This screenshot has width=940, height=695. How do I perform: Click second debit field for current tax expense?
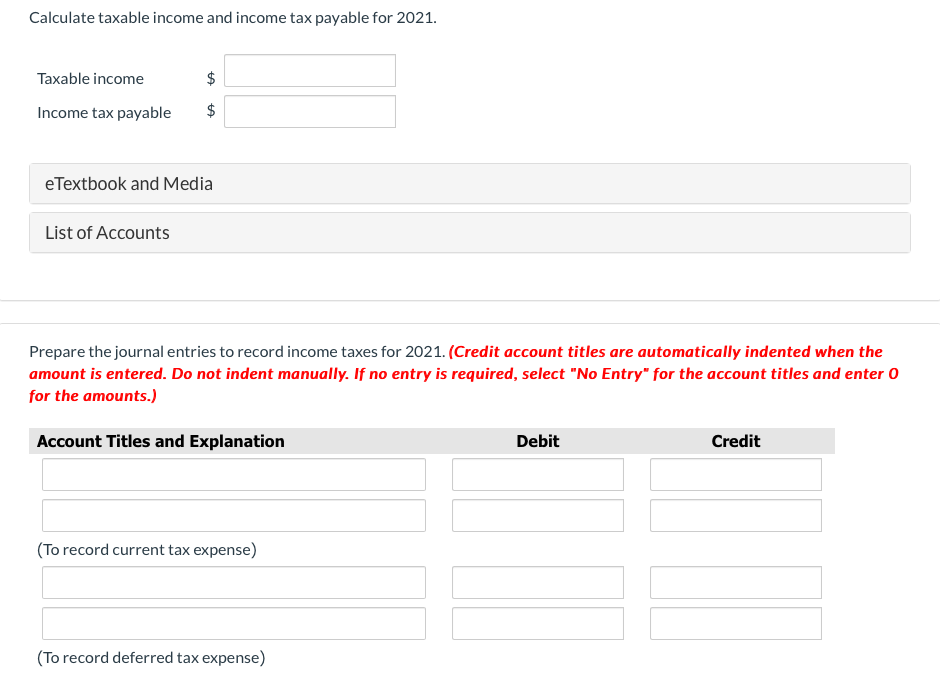[x=538, y=515]
